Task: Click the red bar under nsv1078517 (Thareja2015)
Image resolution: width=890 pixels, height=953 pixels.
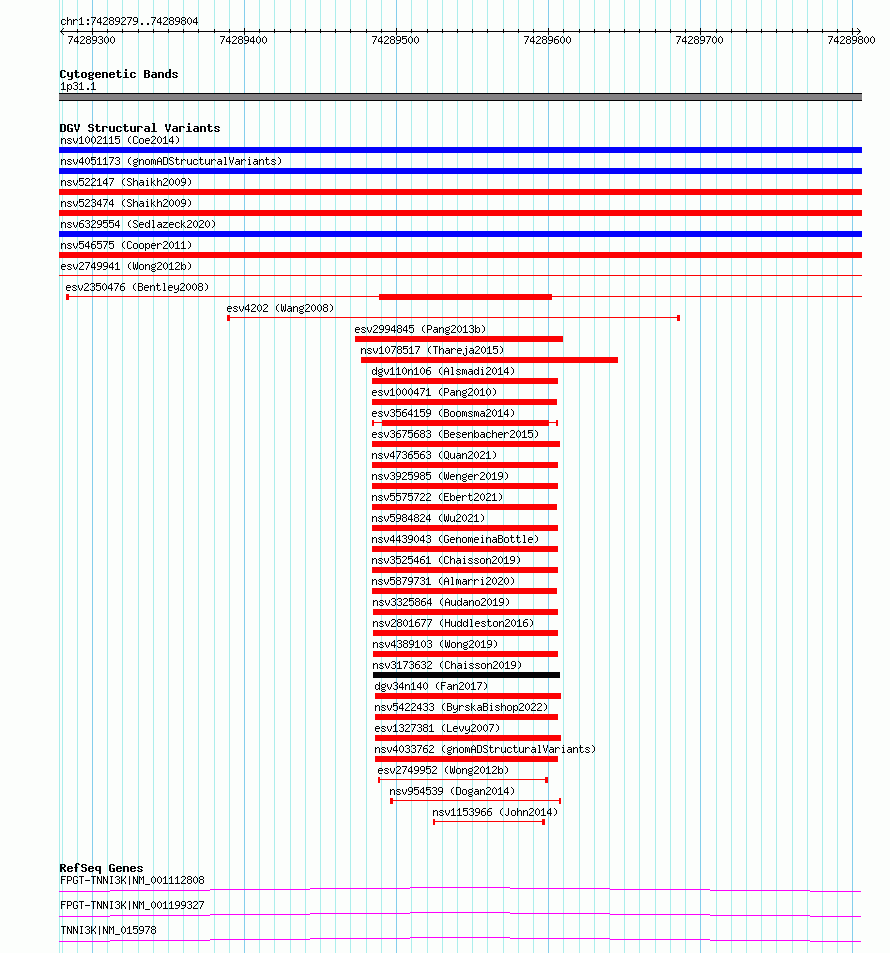Action: pos(489,360)
